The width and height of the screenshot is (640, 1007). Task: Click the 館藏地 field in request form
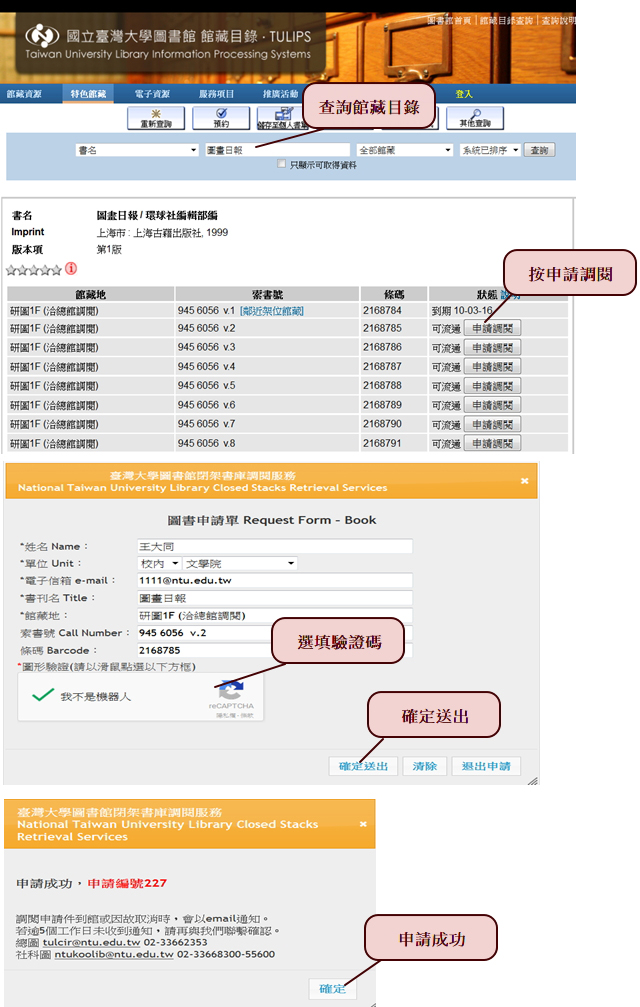click(x=275, y=615)
